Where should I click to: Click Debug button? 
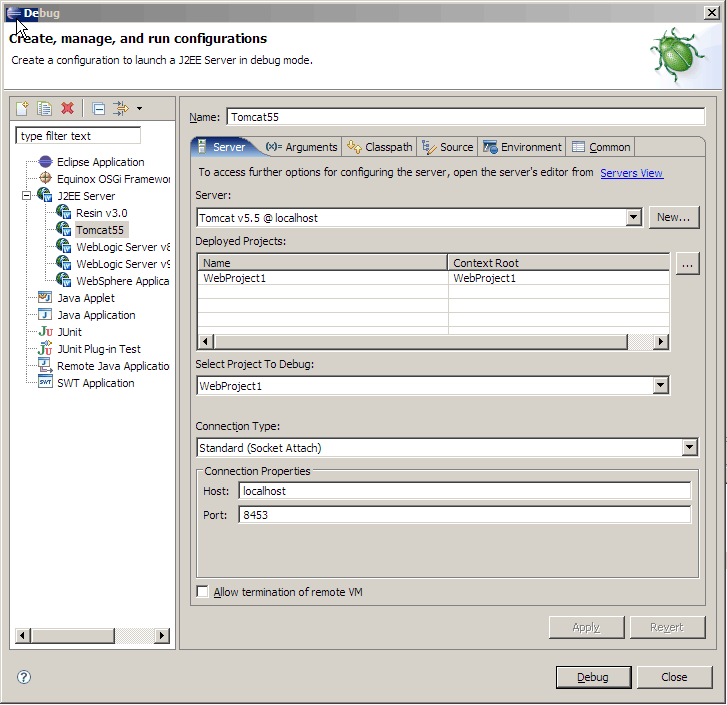tap(593, 677)
